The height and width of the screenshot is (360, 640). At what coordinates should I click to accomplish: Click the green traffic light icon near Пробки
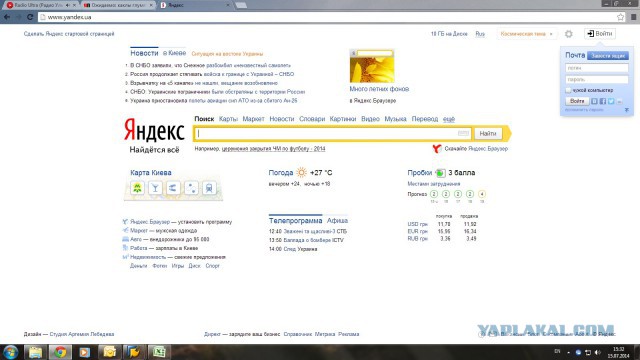(x=440, y=173)
